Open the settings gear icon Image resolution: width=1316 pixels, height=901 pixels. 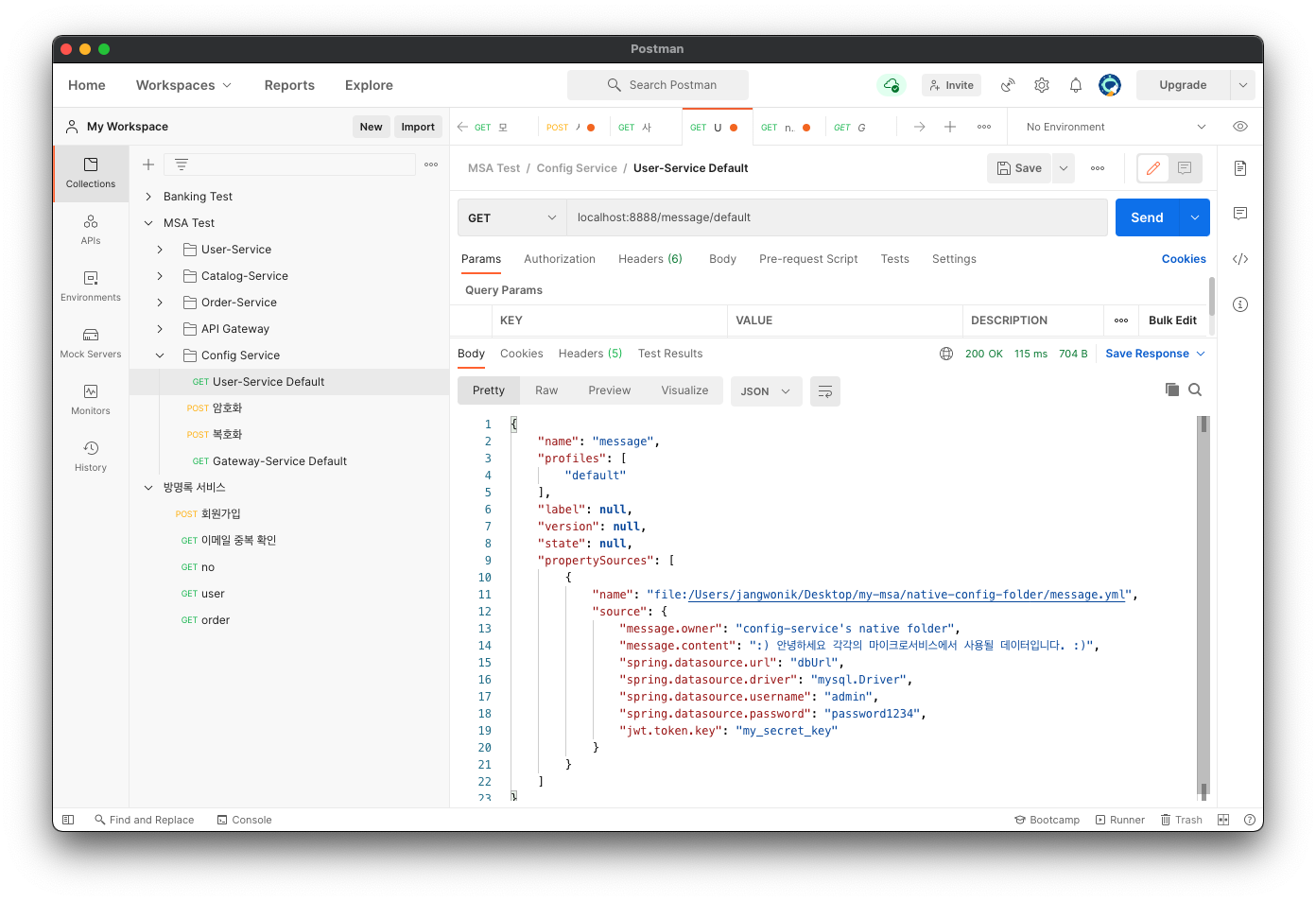[x=1042, y=85]
